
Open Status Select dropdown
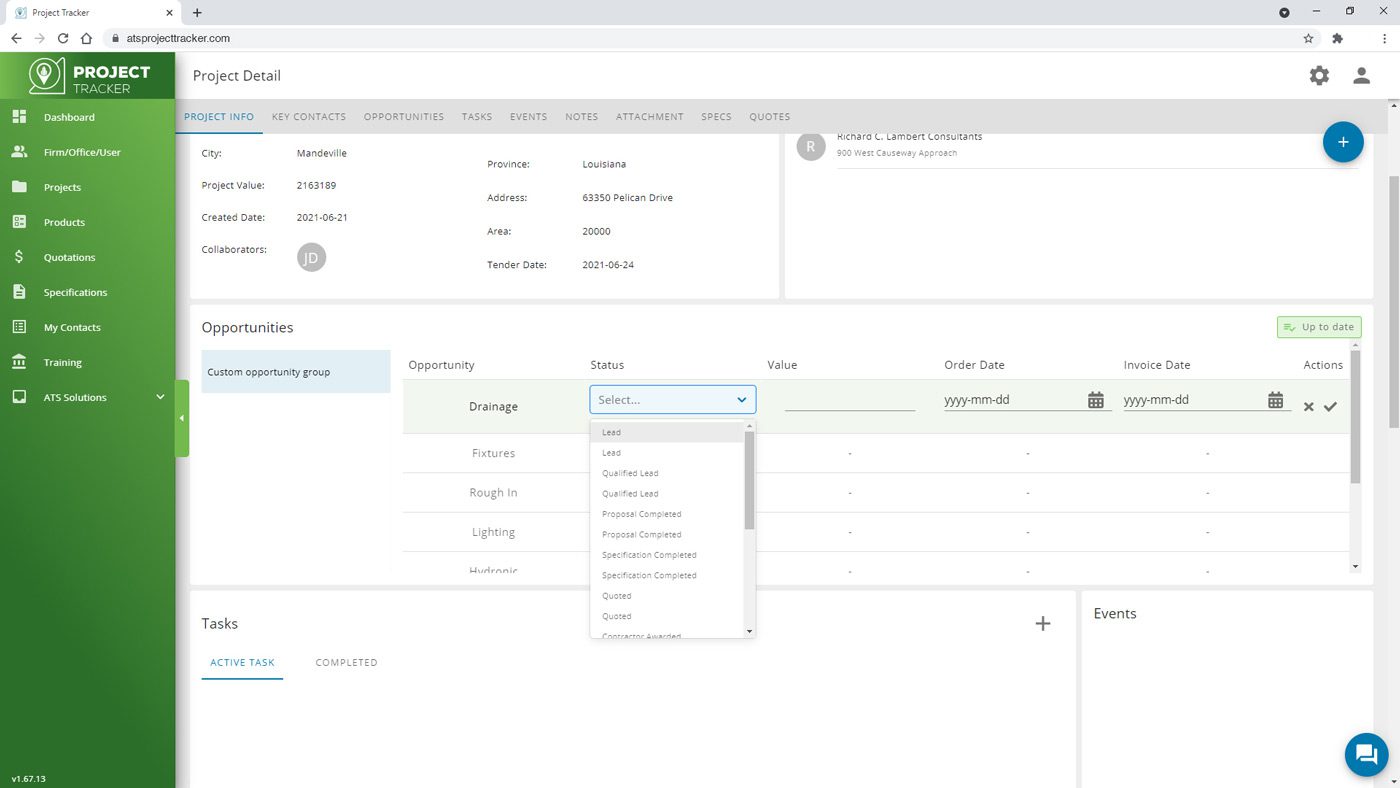pyautogui.click(x=673, y=399)
